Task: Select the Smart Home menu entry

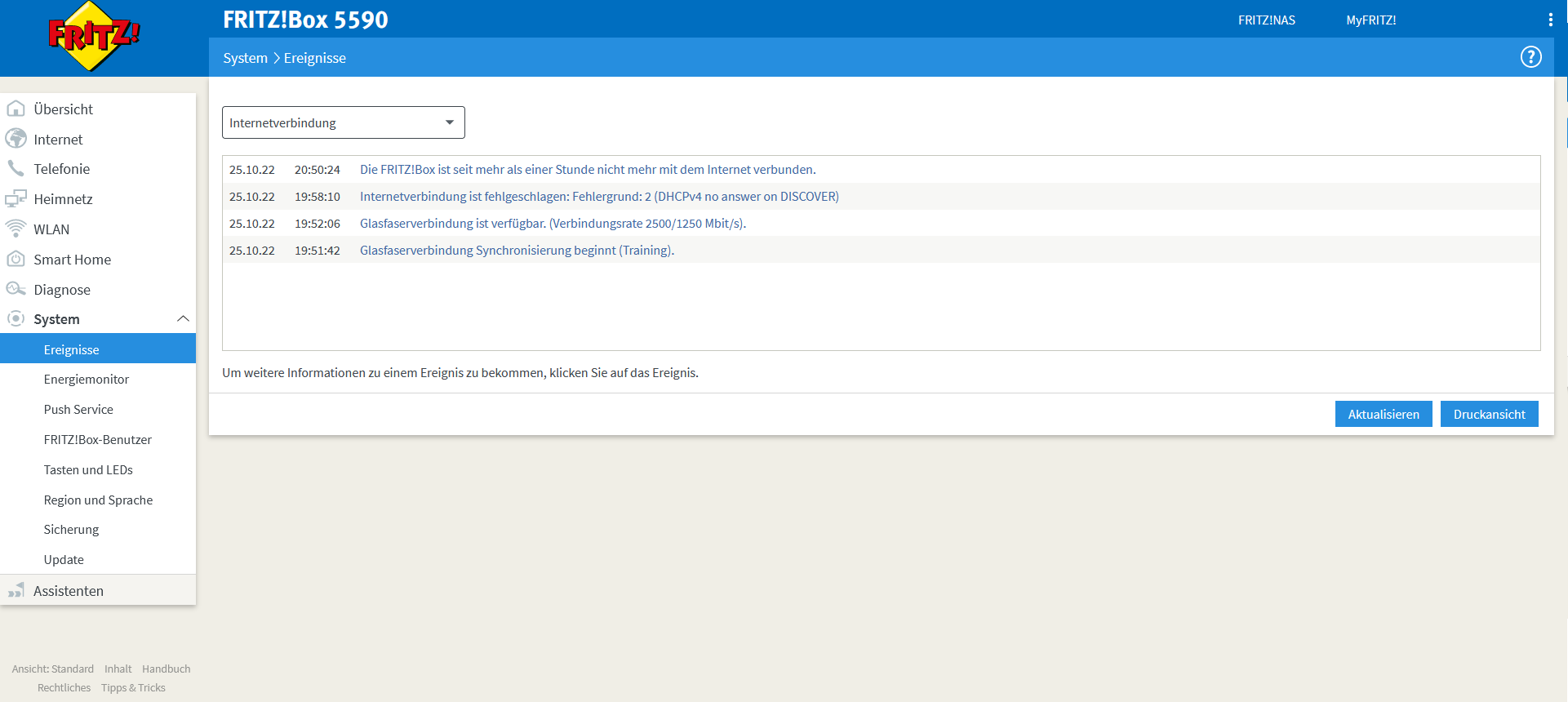Action: tap(72, 260)
